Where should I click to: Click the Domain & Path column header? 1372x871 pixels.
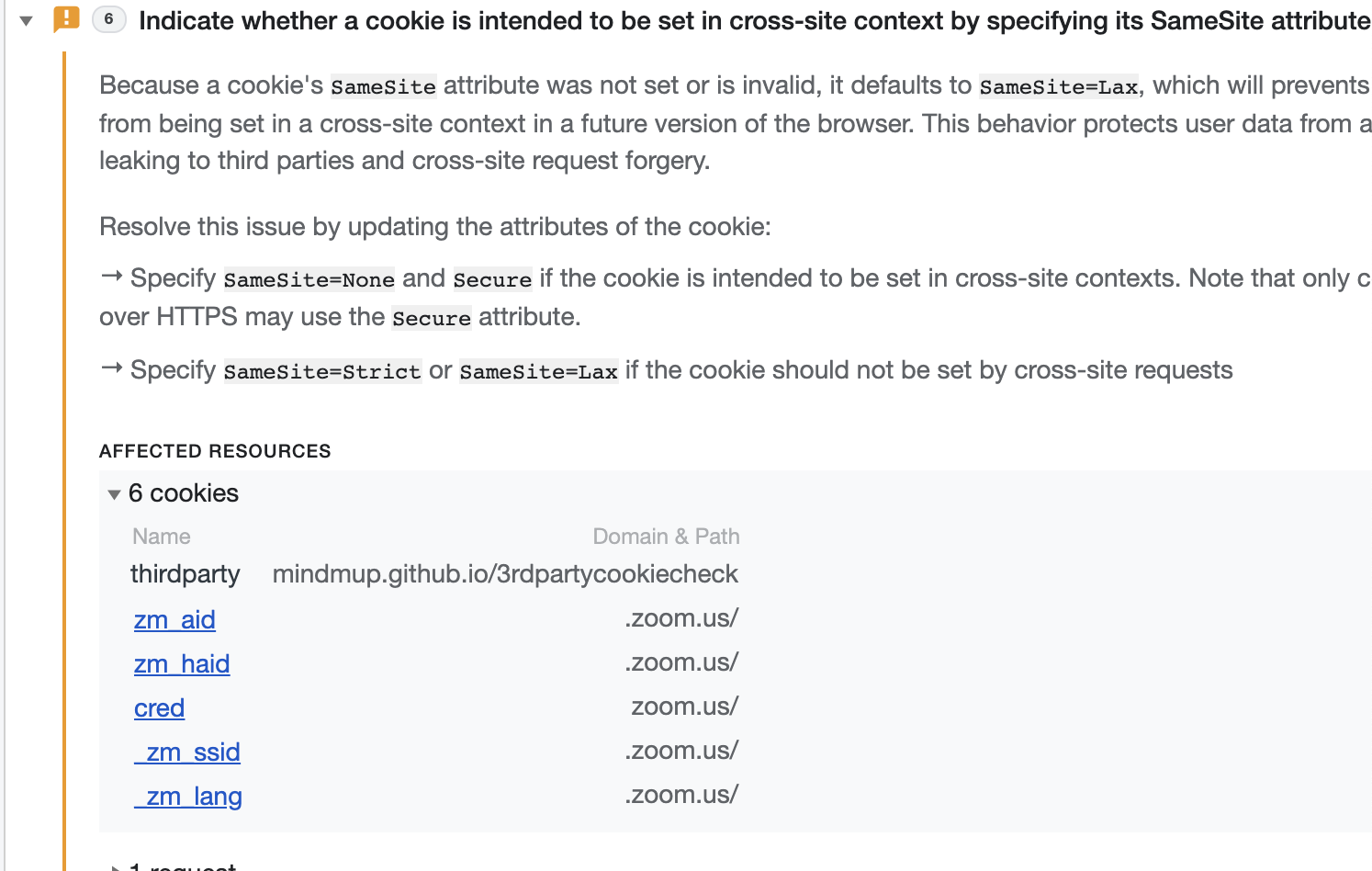666,537
